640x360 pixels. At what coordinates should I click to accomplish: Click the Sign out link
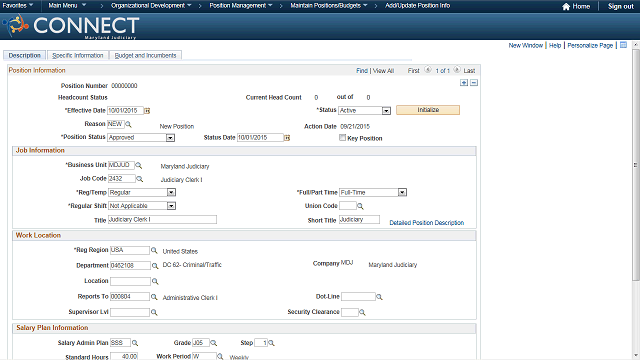pyautogui.click(x=620, y=6)
